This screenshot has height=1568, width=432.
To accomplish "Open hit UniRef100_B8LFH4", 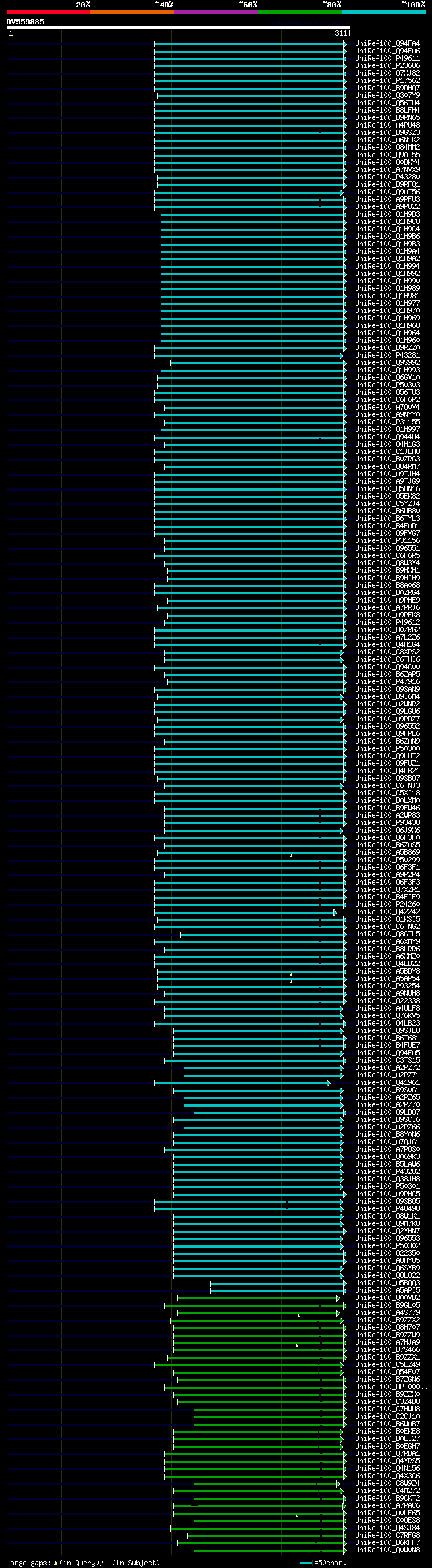I will pos(387,111).
